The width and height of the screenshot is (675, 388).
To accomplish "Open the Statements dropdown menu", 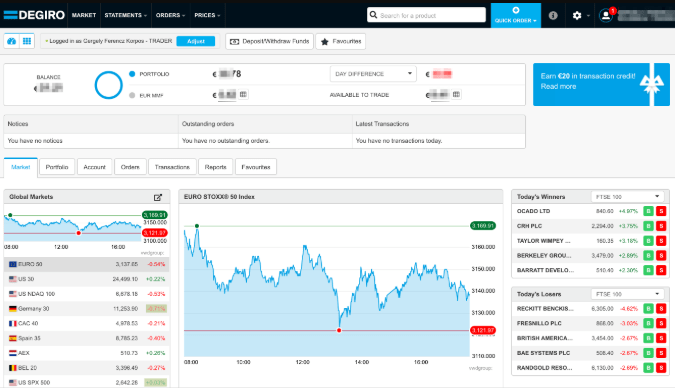I will coord(126,15).
